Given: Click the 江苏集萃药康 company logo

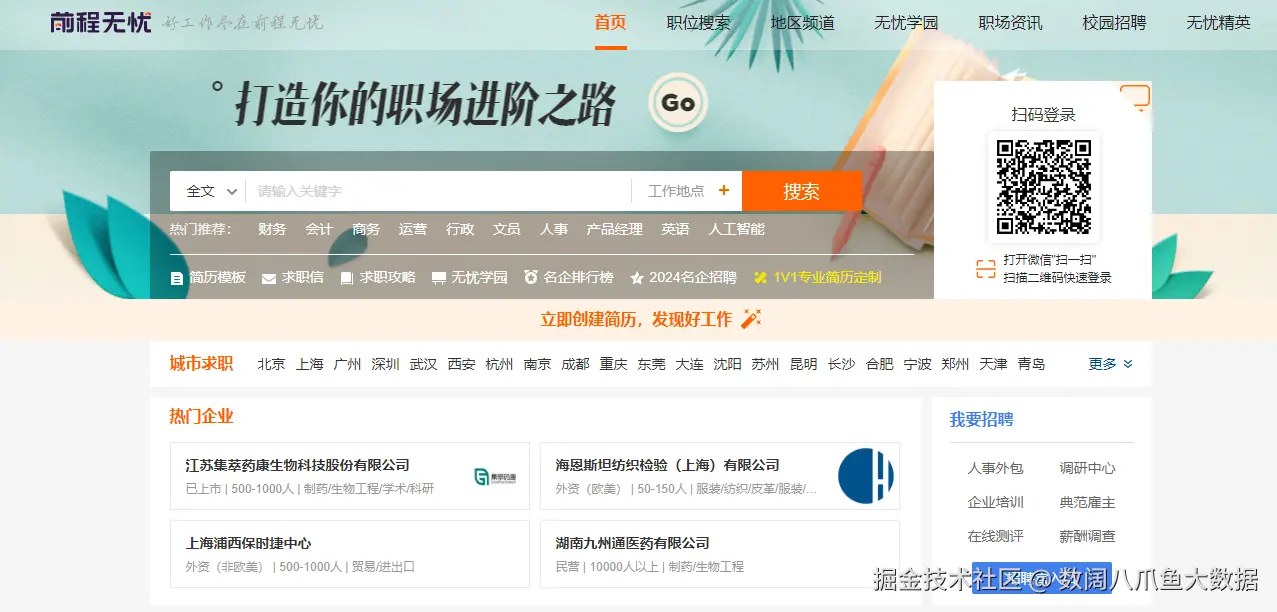Looking at the screenshot, I should pos(495,477).
